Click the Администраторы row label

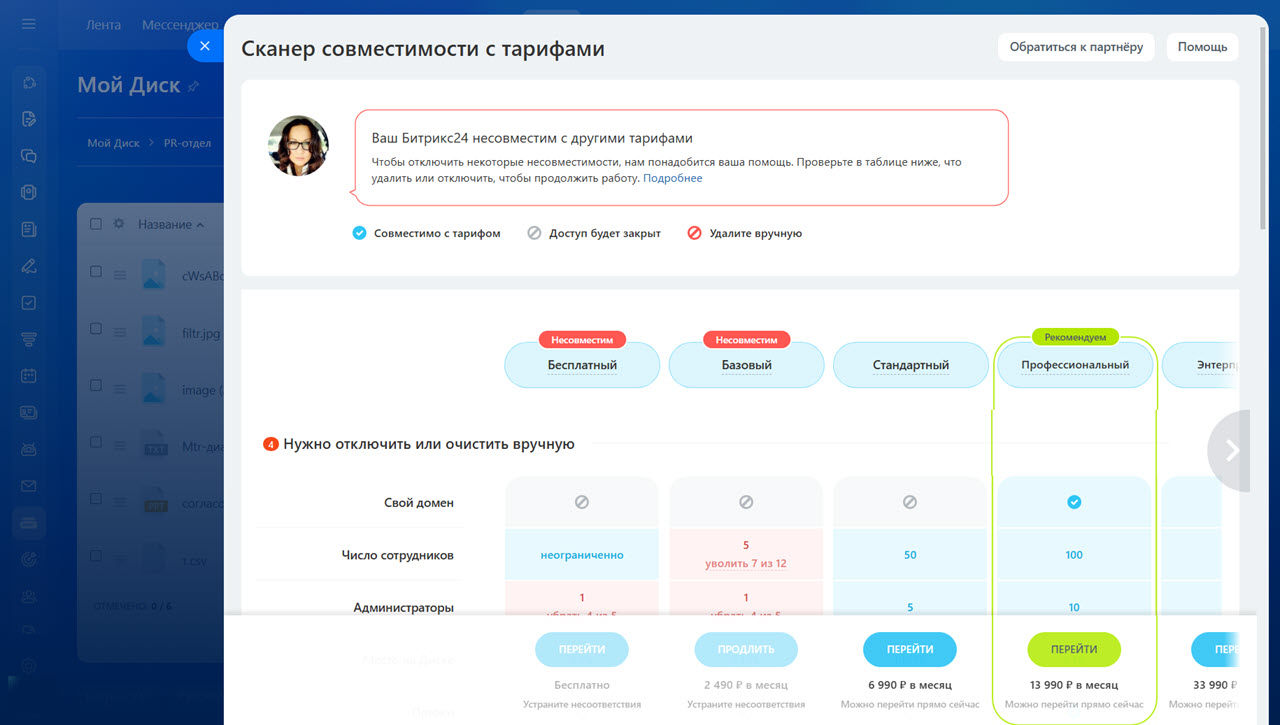point(404,607)
